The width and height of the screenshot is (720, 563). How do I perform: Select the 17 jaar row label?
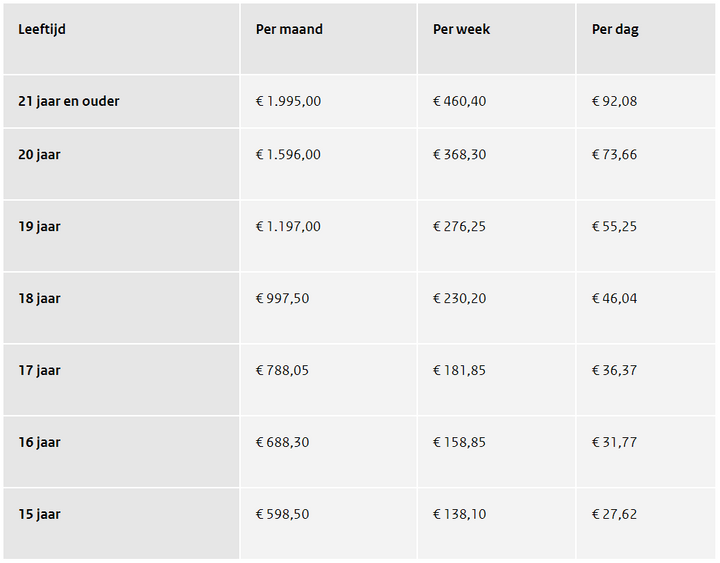pyautogui.click(x=39, y=370)
